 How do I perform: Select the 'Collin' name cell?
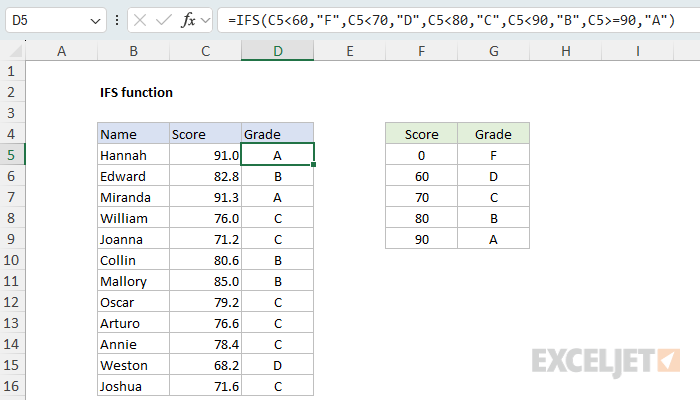click(133, 260)
